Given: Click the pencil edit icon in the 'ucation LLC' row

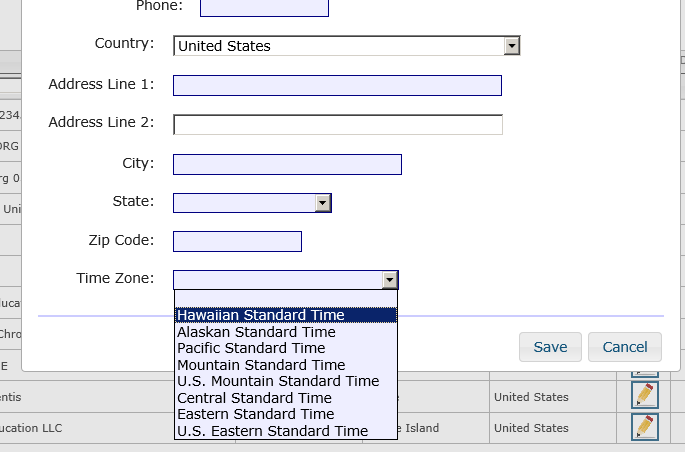Looking at the screenshot, I should (645, 427).
